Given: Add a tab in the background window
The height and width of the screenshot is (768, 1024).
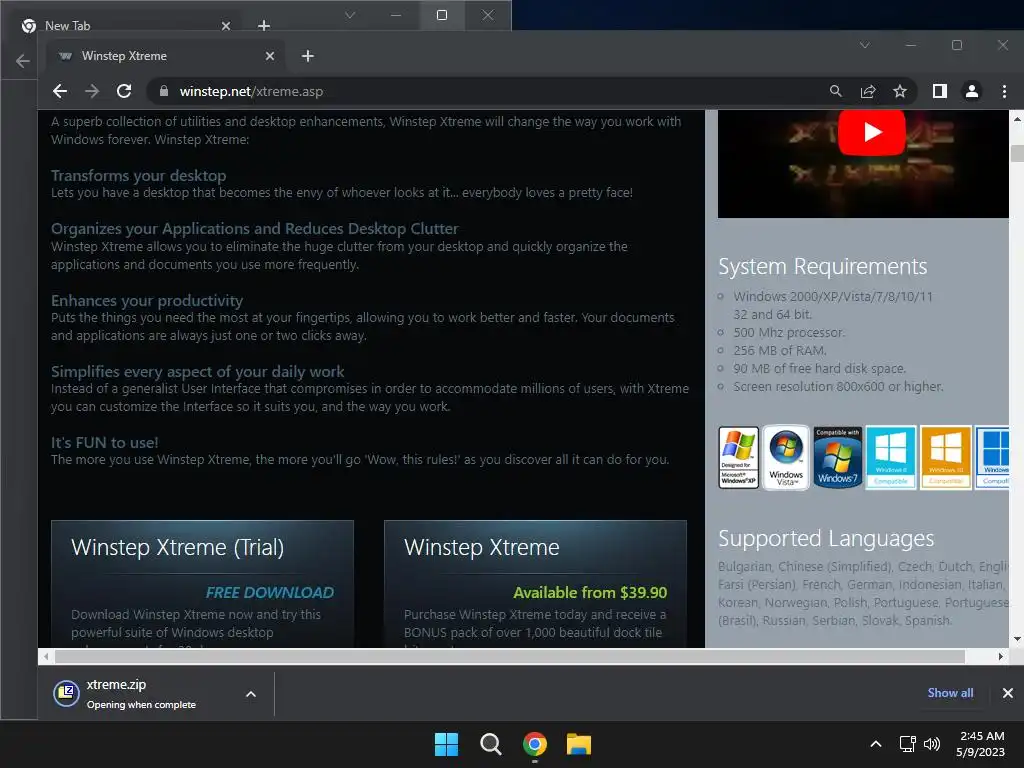Looking at the screenshot, I should 264,25.
